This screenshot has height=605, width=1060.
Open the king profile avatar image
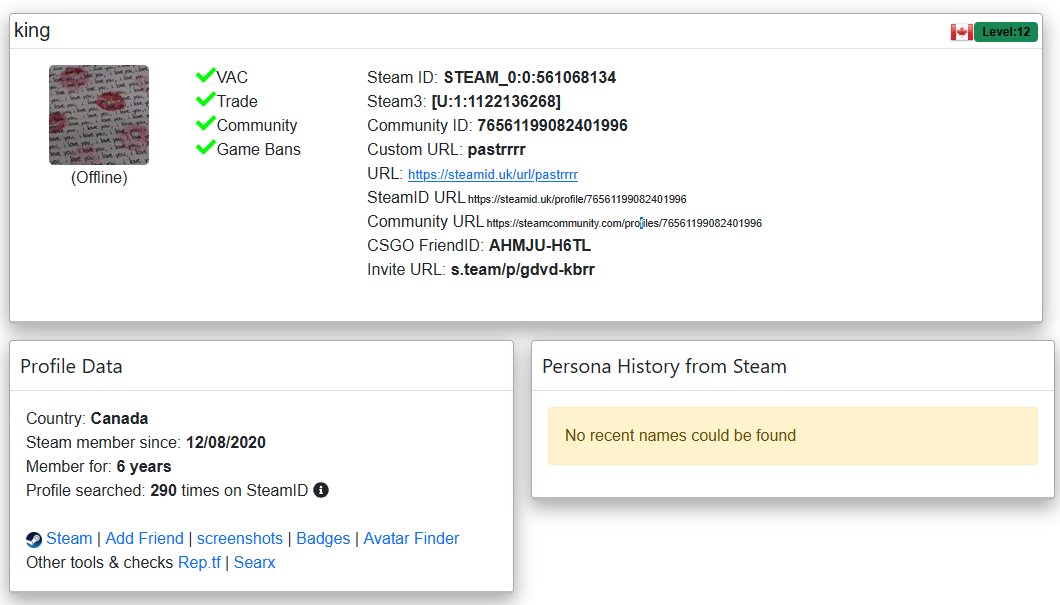[99, 115]
